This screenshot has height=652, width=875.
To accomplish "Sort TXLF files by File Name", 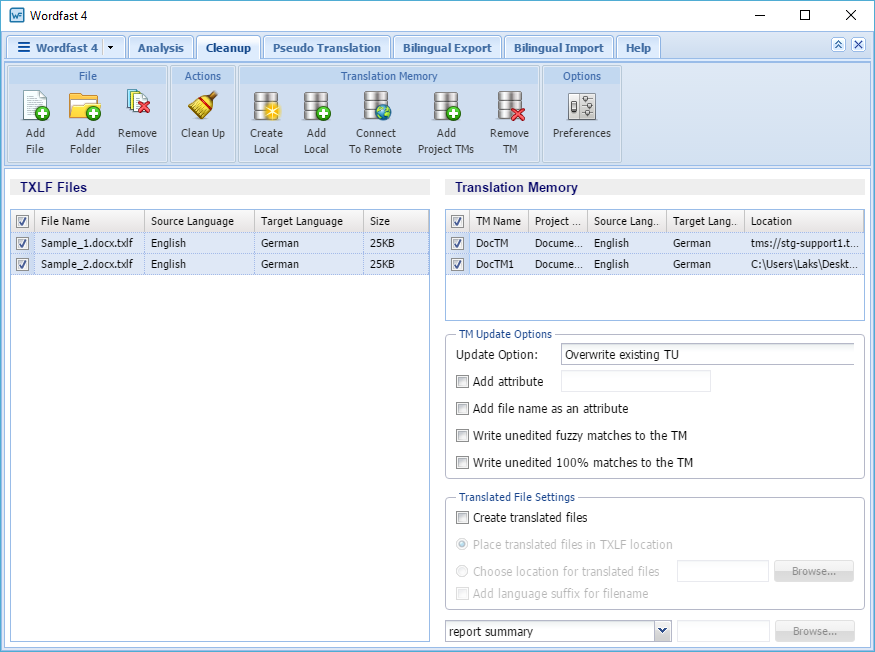I will tap(89, 221).
